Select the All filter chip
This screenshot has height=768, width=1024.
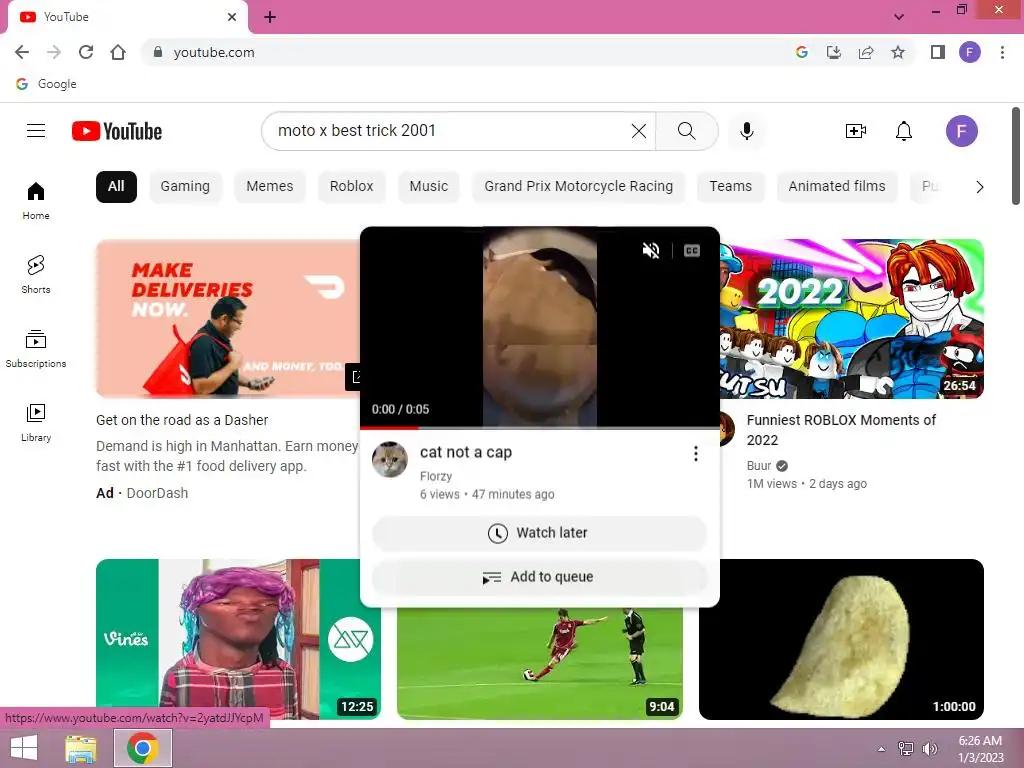(116, 187)
